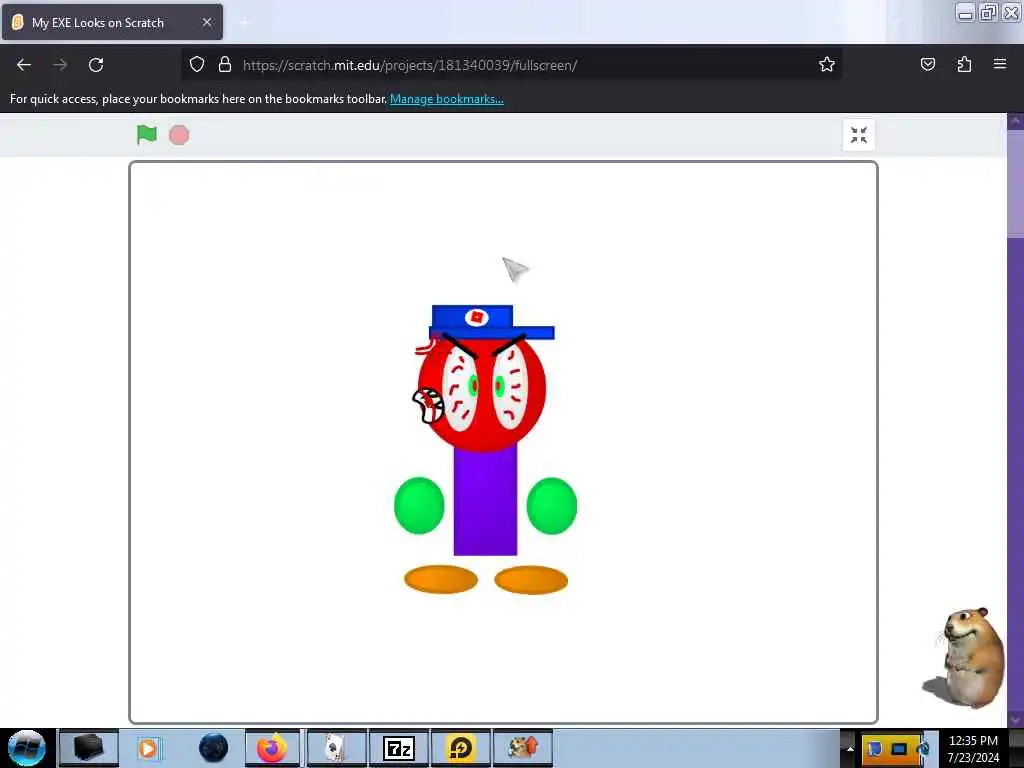Click the red-headed character sprite on stage
Screen dimensions: 1024x768
[x=485, y=449]
